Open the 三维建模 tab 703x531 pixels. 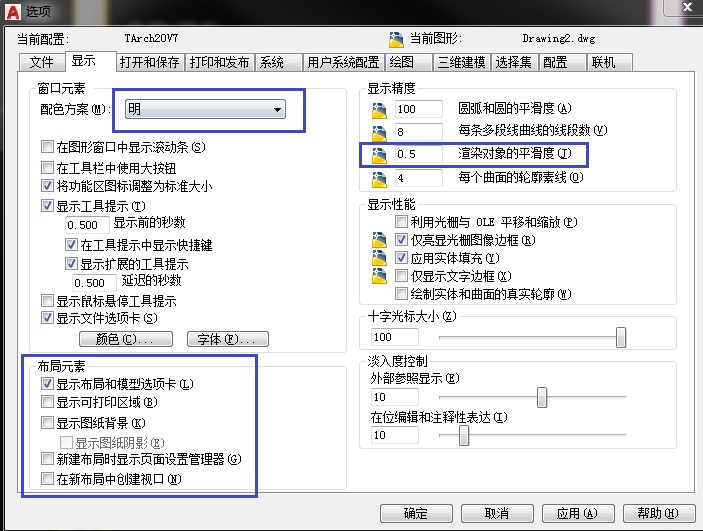462,62
